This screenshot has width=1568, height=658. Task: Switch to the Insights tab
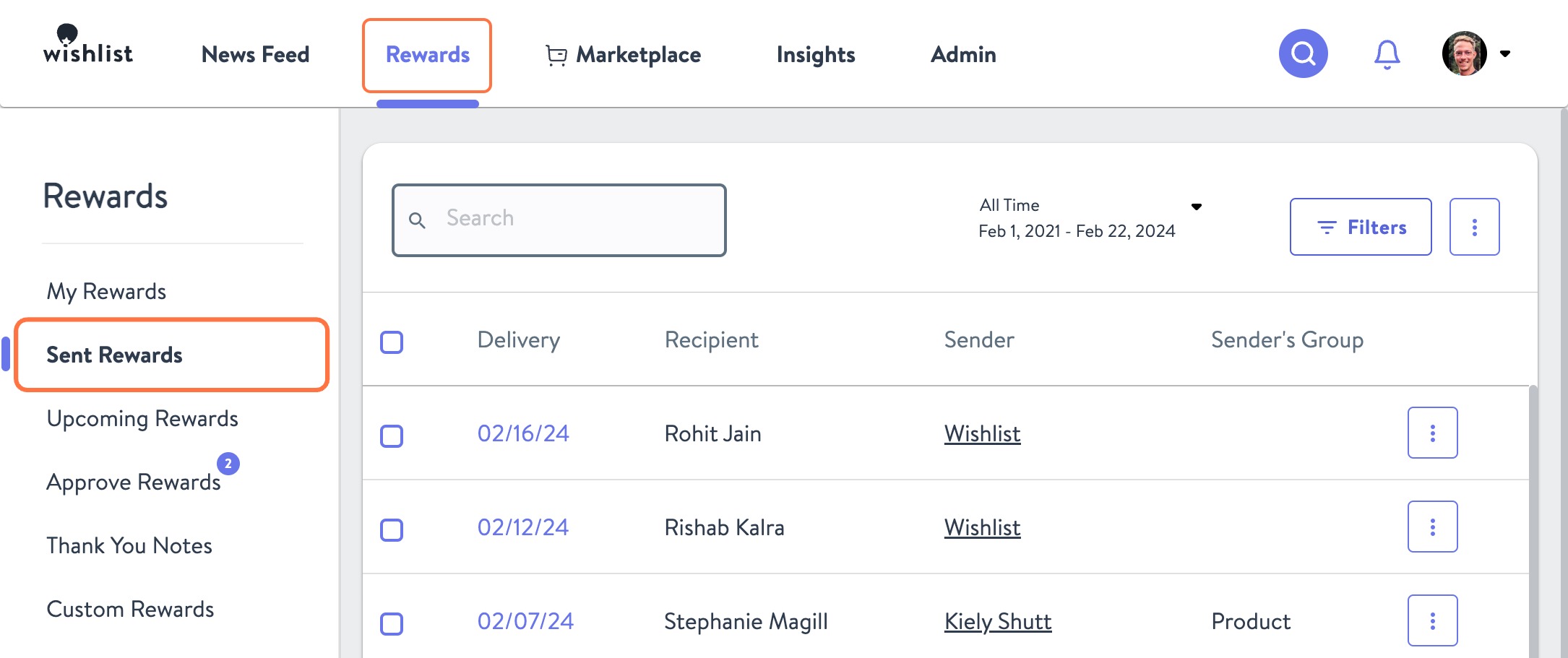point(815,54)
